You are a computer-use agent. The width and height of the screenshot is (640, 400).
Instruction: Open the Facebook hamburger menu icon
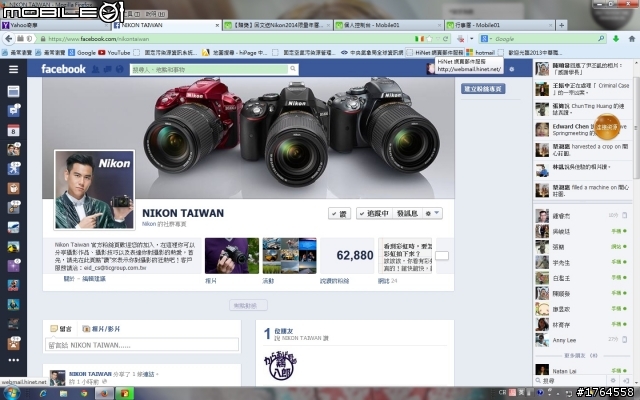click(13, 69)
